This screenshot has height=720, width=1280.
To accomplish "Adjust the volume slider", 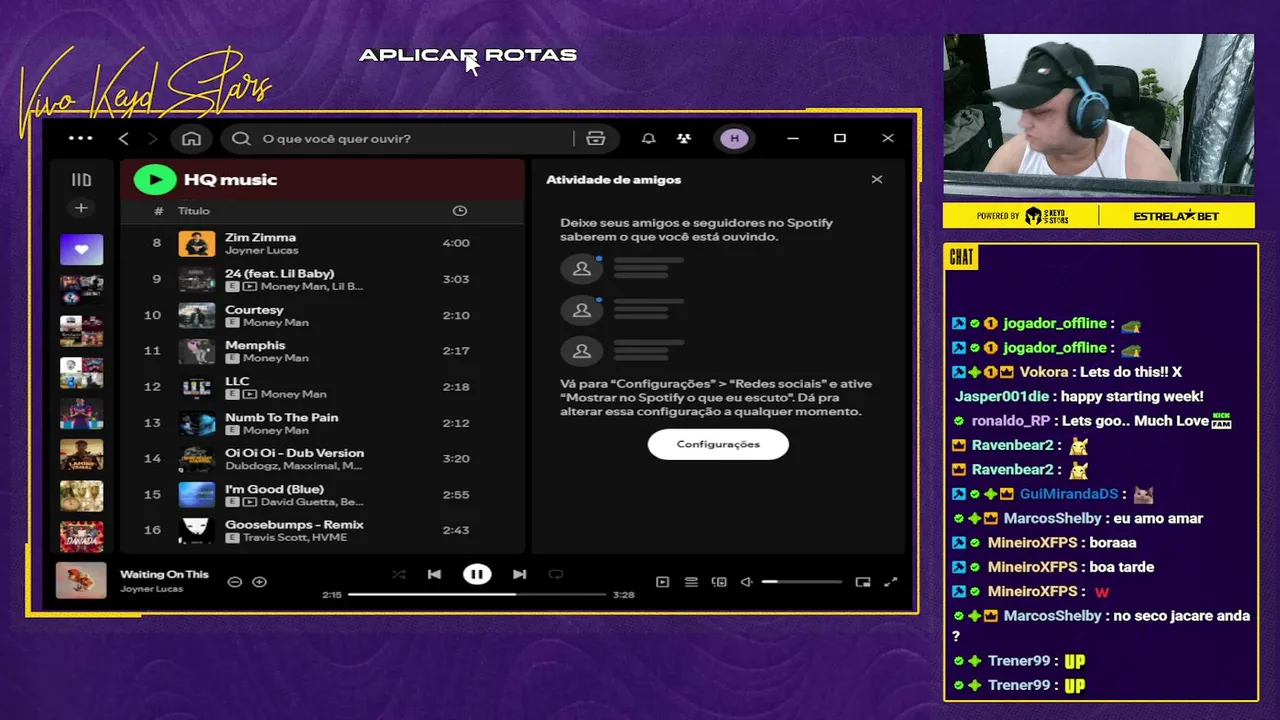I will click(801, 582).
